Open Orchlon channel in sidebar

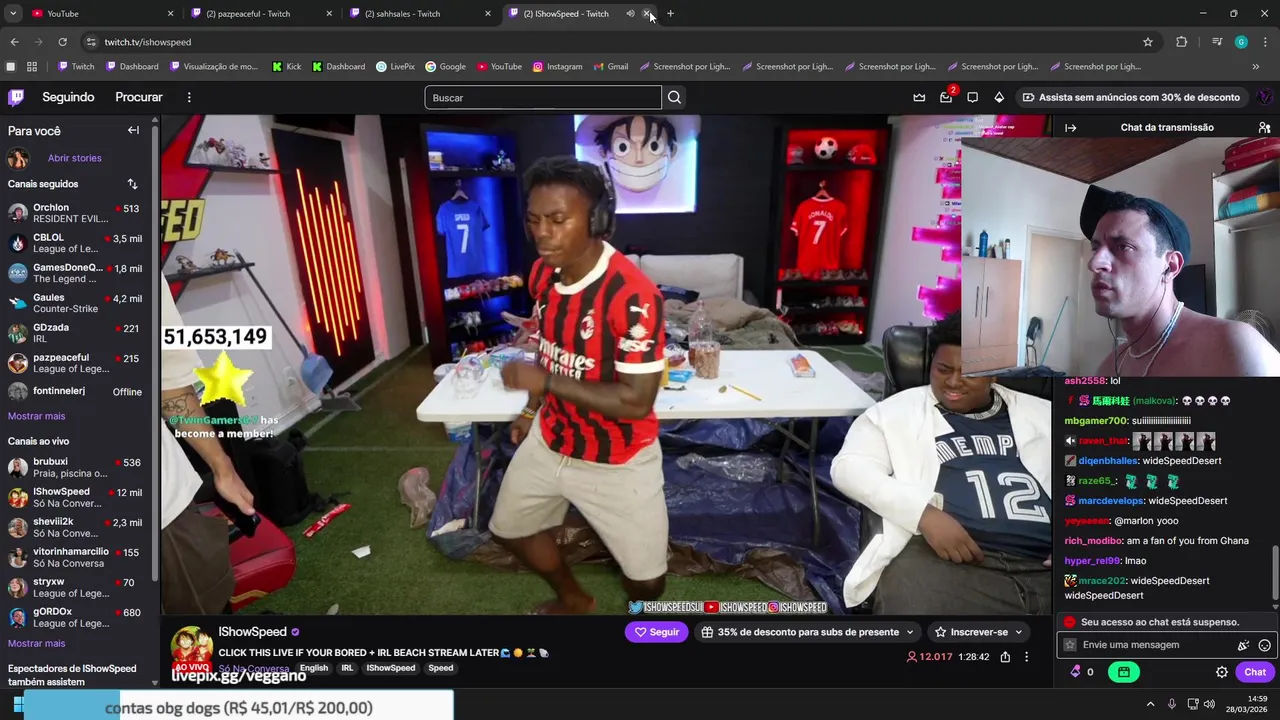[76, 213]
